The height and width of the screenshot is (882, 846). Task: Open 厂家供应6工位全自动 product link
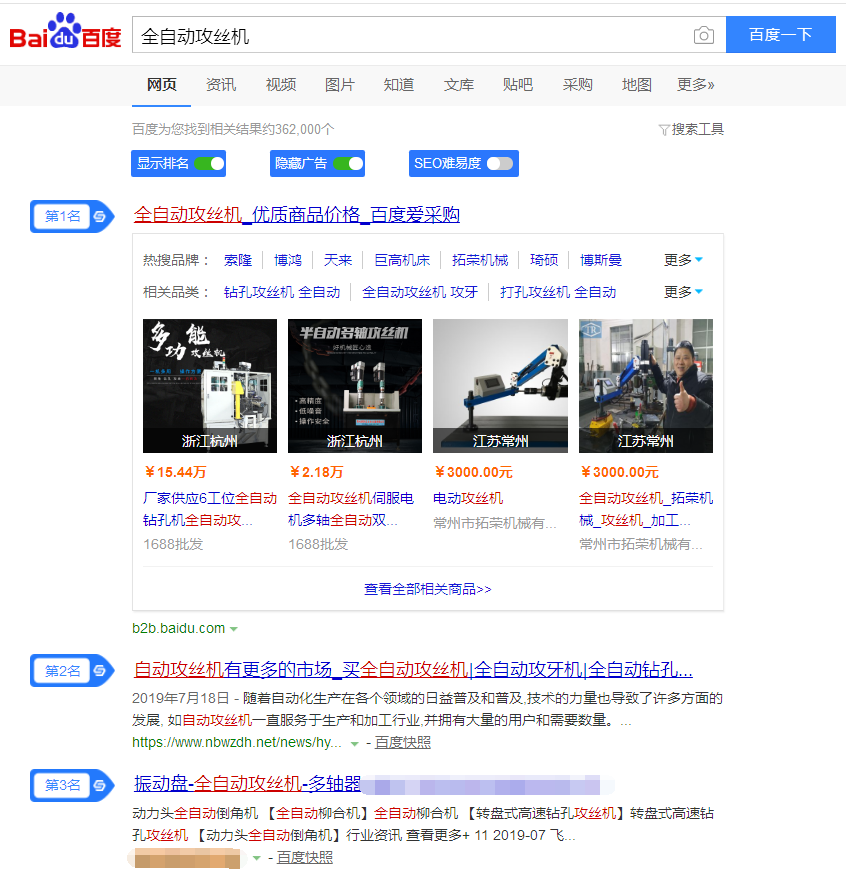tap(210, 509)
